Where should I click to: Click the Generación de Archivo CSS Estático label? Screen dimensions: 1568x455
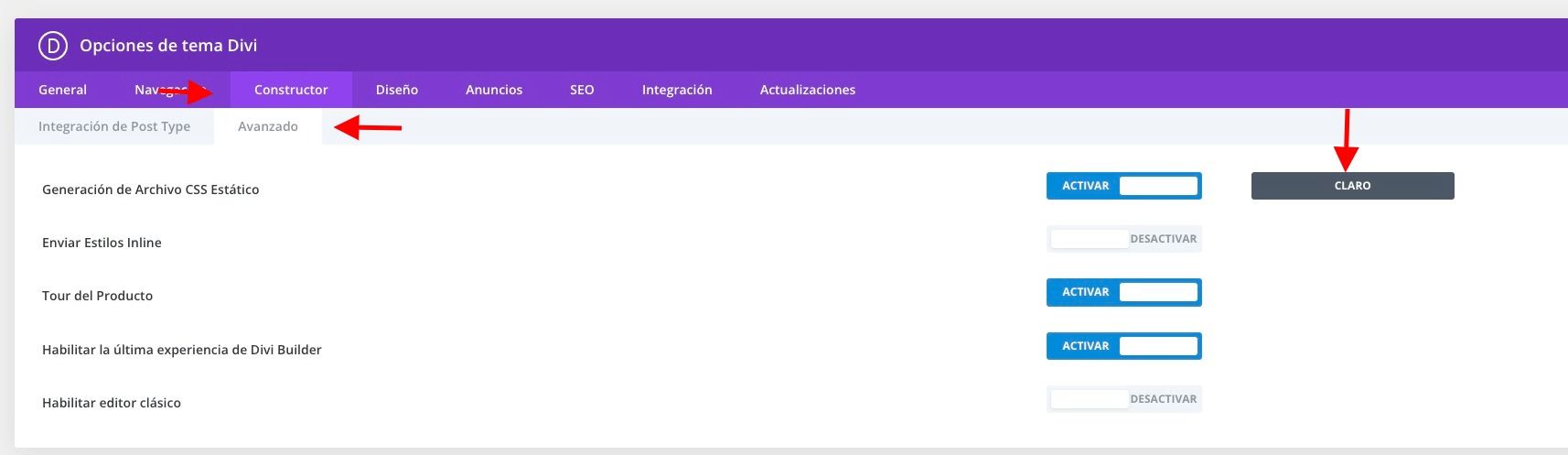(151, 190)
